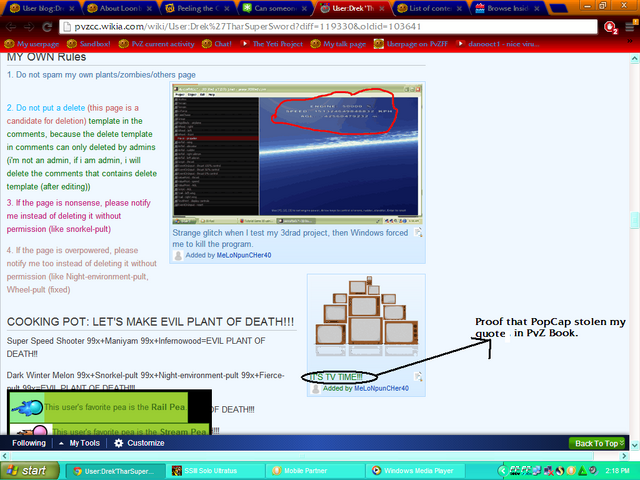The width and height of the screenshot is (640, 480).
Task: Click the vertical scrollbar down arrow
Action: (x=634, y=445)
